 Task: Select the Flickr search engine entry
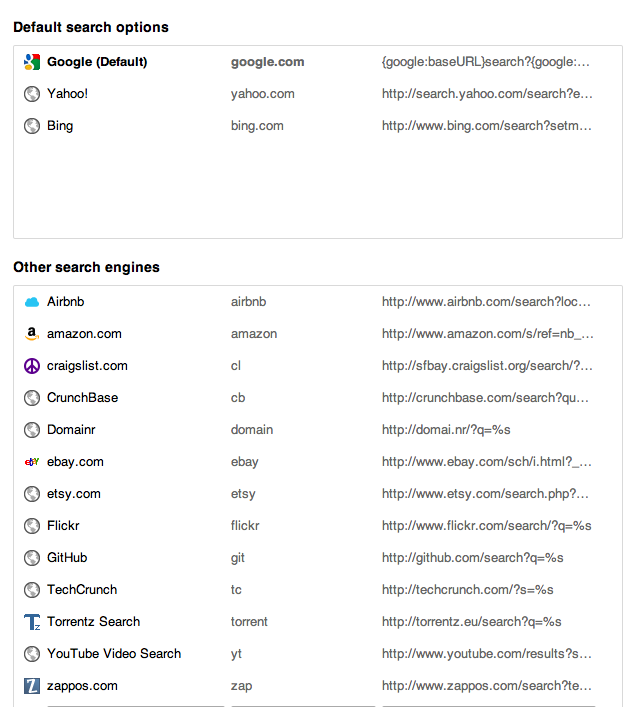click(318, 526)
